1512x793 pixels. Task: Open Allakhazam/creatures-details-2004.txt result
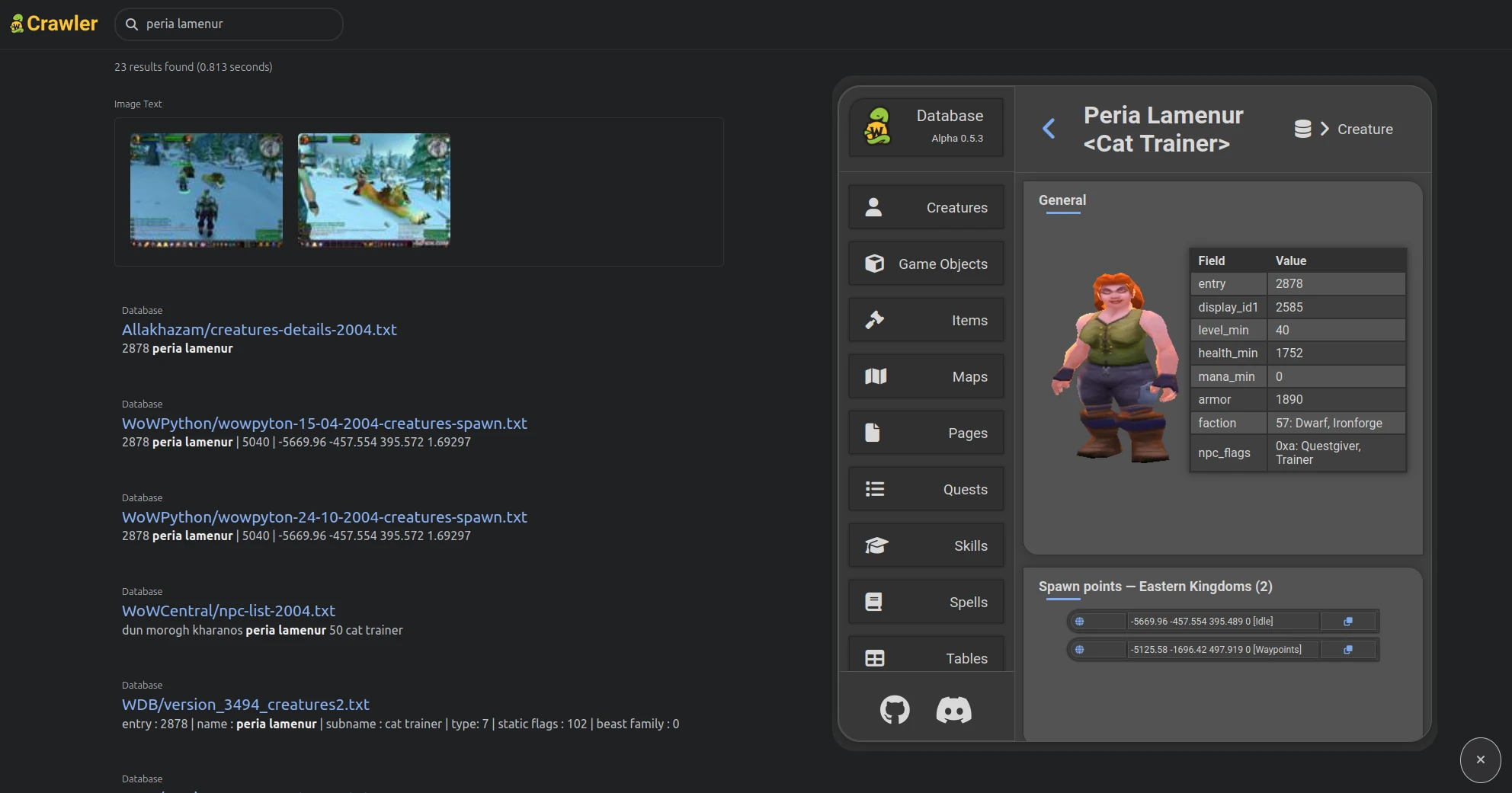pyautogui.click(x=259, y=330)
